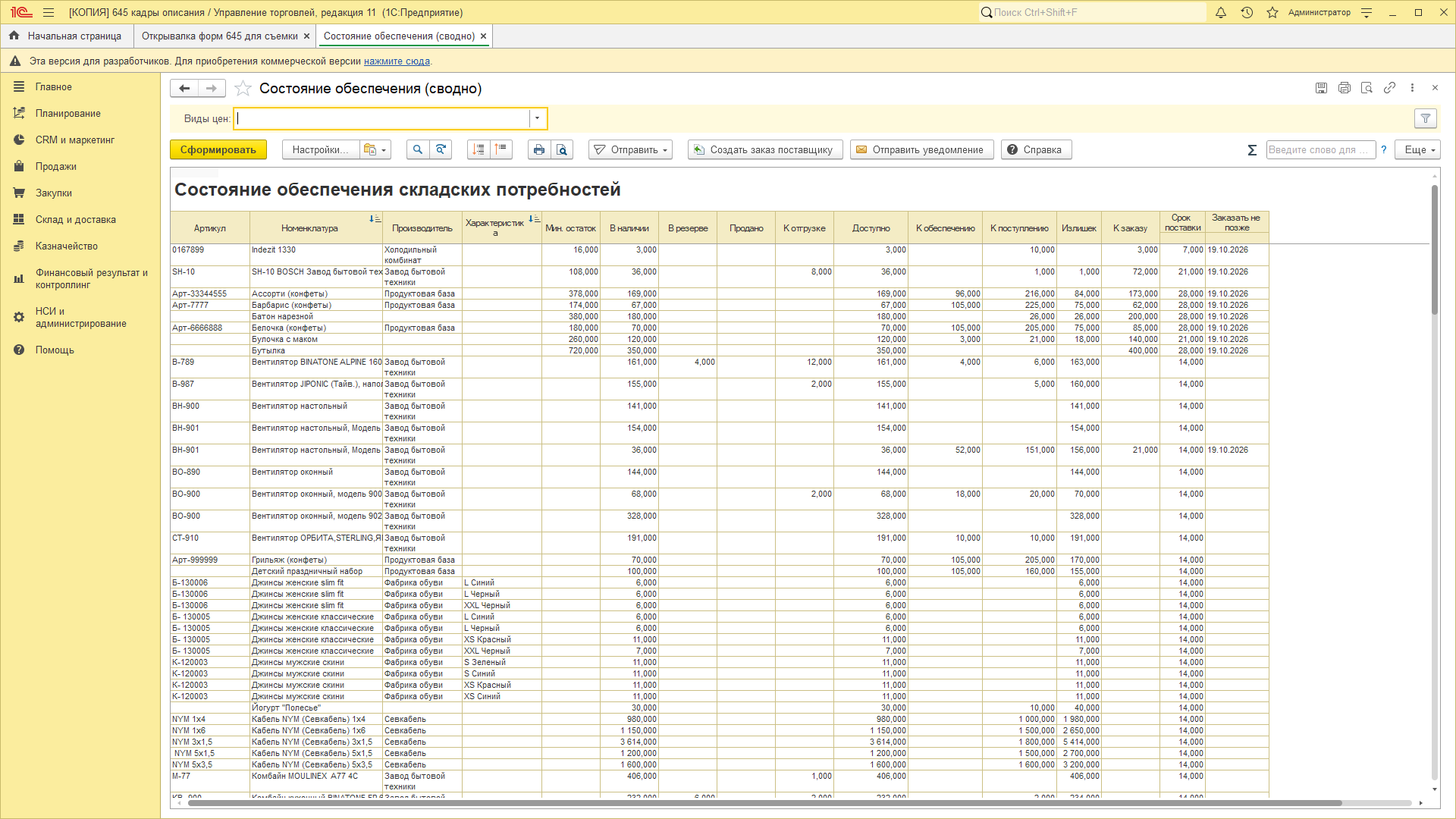The width and height of the screenshot is (1456, 819).
Task: Save report using the floppy disk icon
Action: (x=1321, y=88)
